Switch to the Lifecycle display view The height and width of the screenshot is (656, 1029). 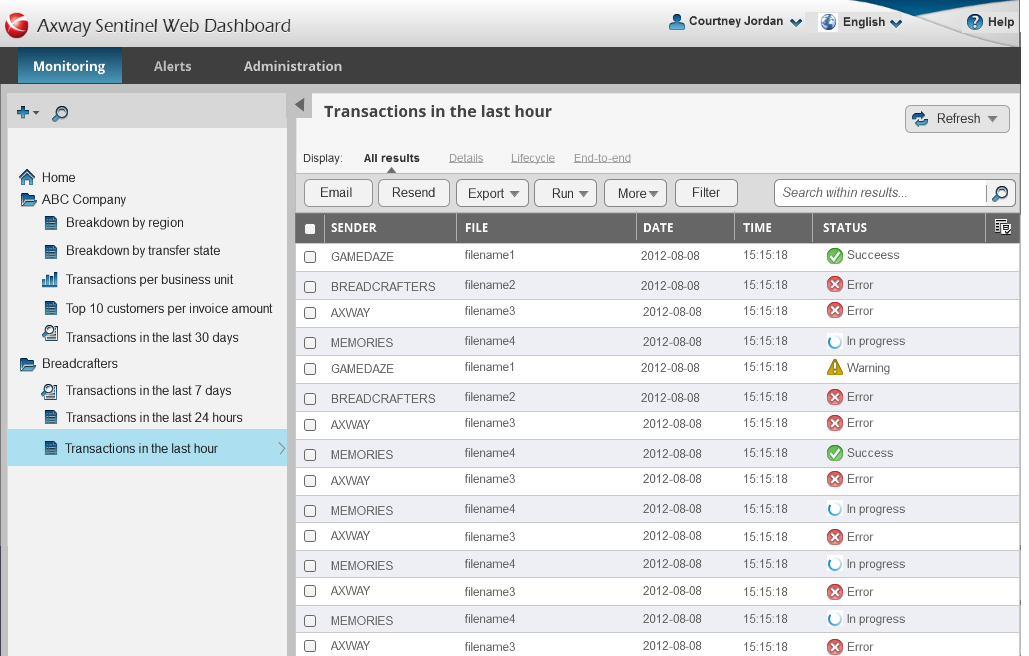(533, 158)
